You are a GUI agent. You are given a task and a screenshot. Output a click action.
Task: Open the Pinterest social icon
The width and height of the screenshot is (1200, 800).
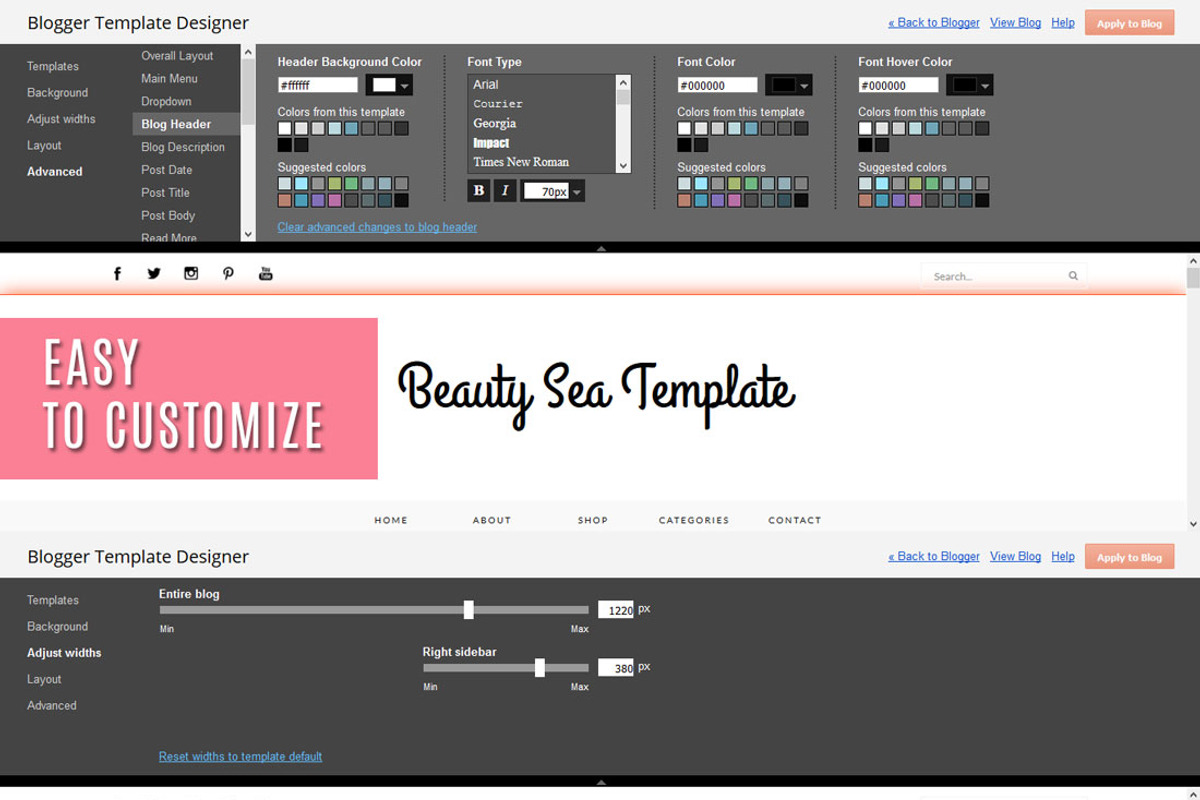228,273
